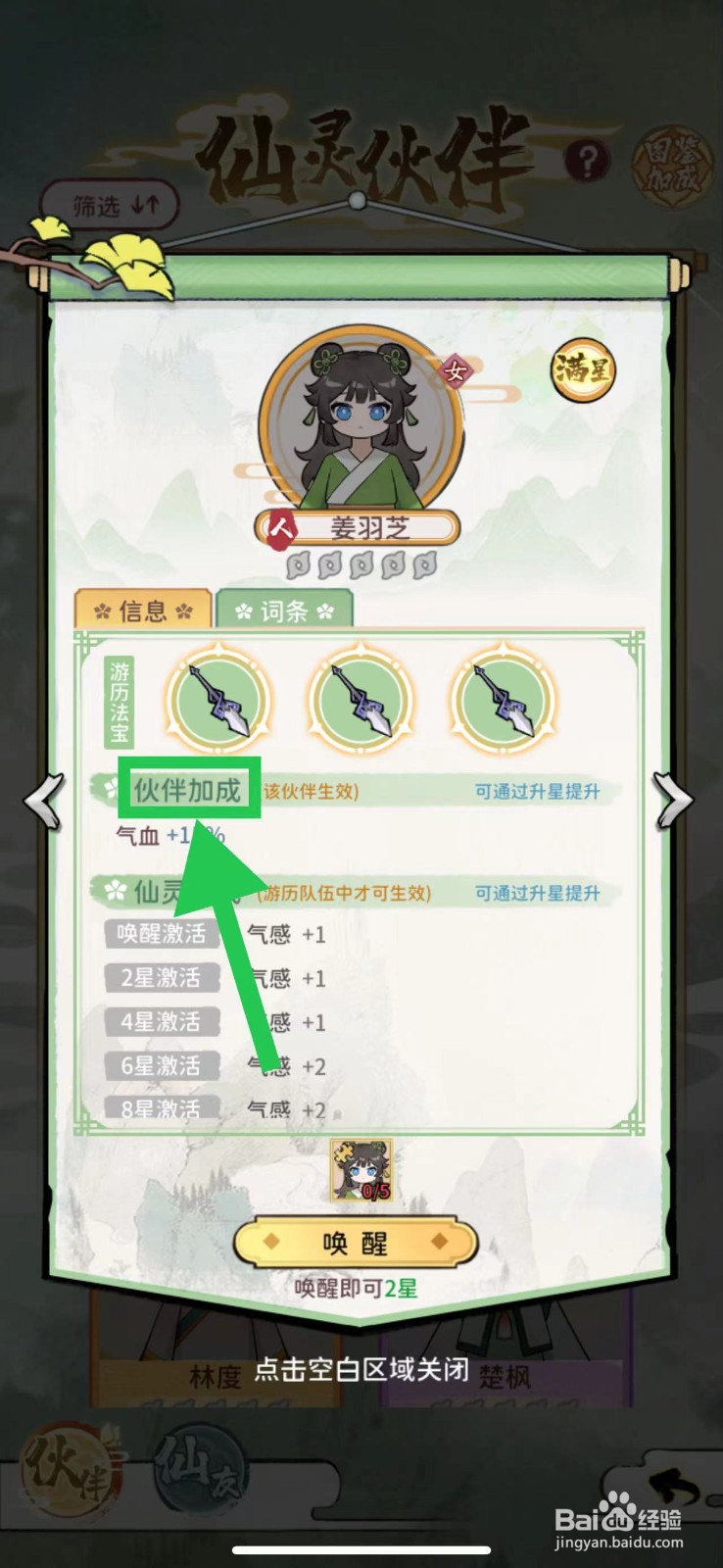Screen dimensions: 723x1568
Task: Select the second 游历法宝 dagger icon
Action: (x=361, y=699)
